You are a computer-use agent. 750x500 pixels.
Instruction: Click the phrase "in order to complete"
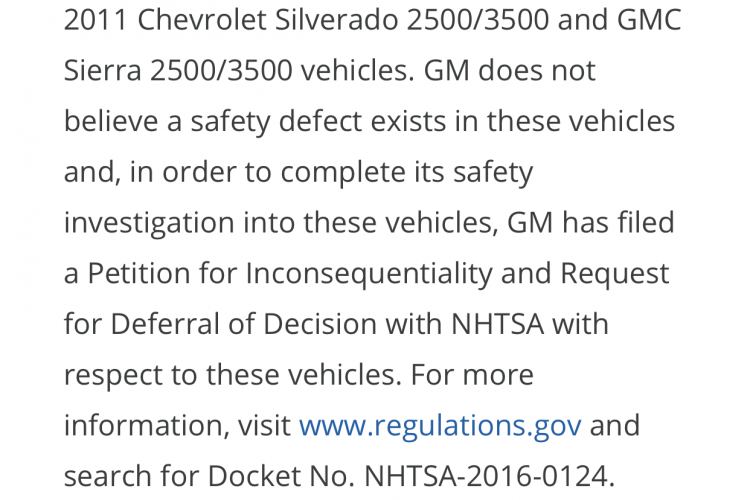[x=267, y=172]
